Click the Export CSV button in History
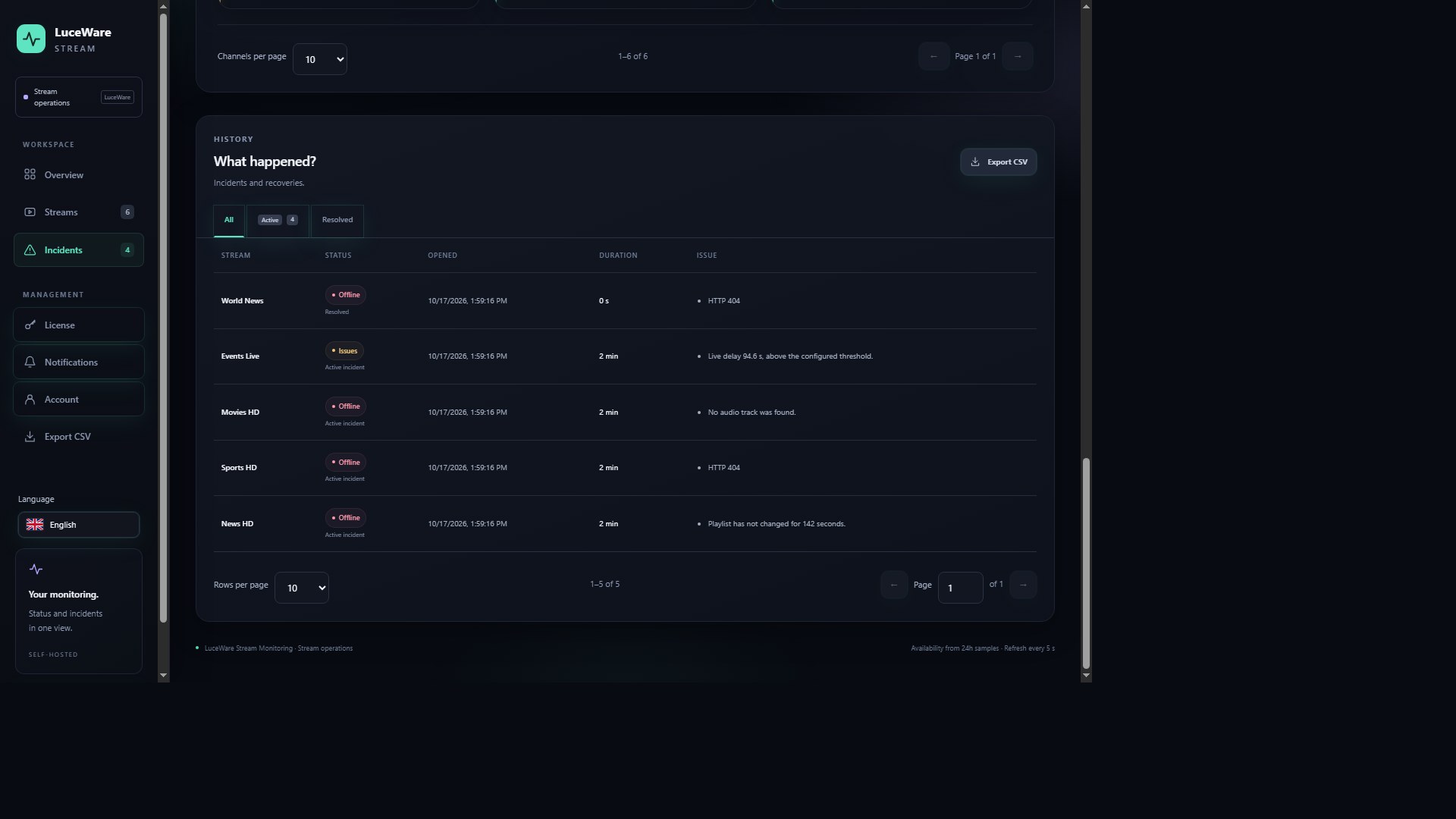 (999, 162)
